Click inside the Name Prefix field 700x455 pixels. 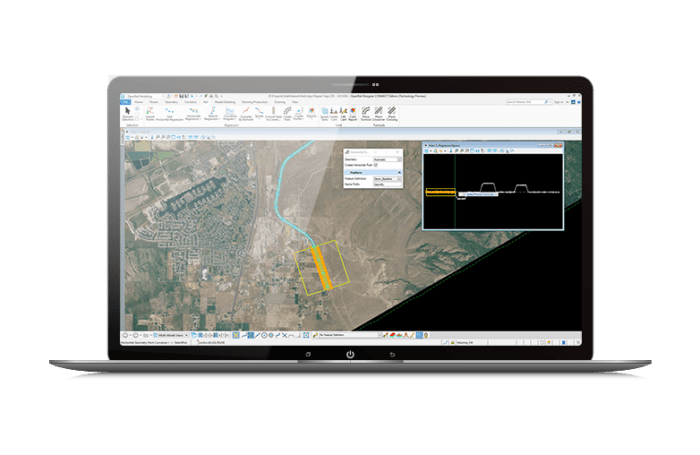click(386, 185)
